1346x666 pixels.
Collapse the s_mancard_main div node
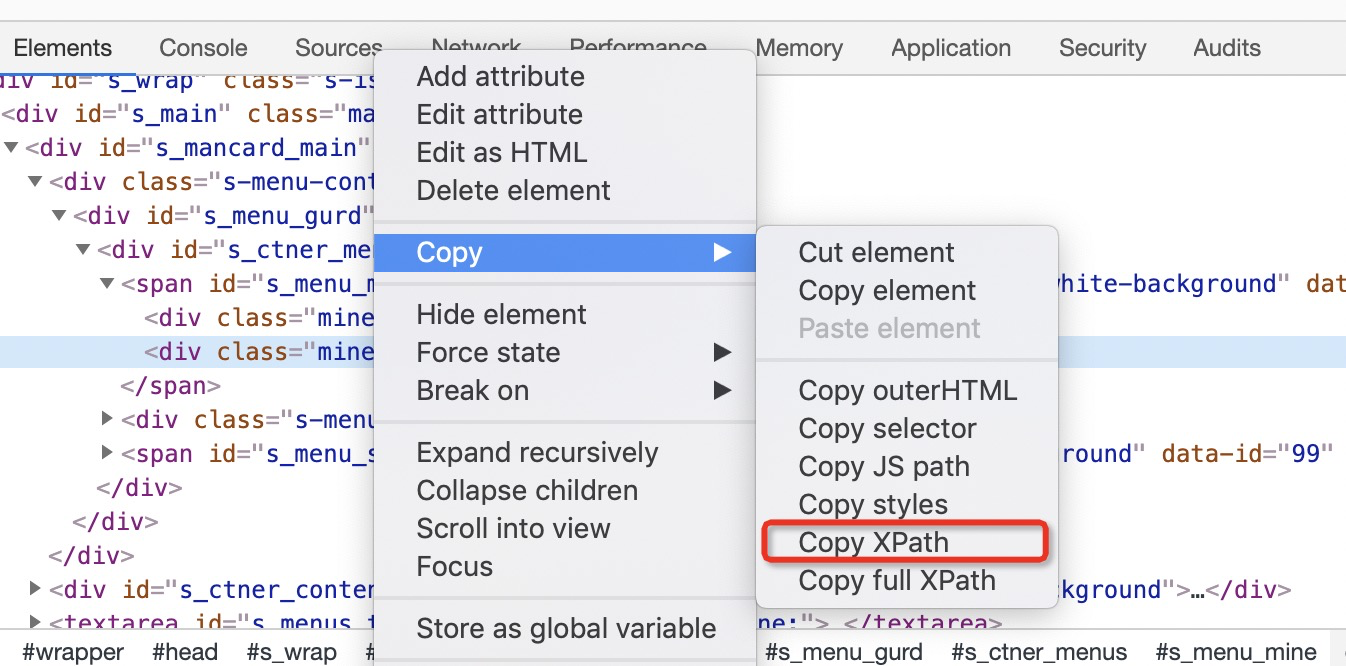click(12, 148)
